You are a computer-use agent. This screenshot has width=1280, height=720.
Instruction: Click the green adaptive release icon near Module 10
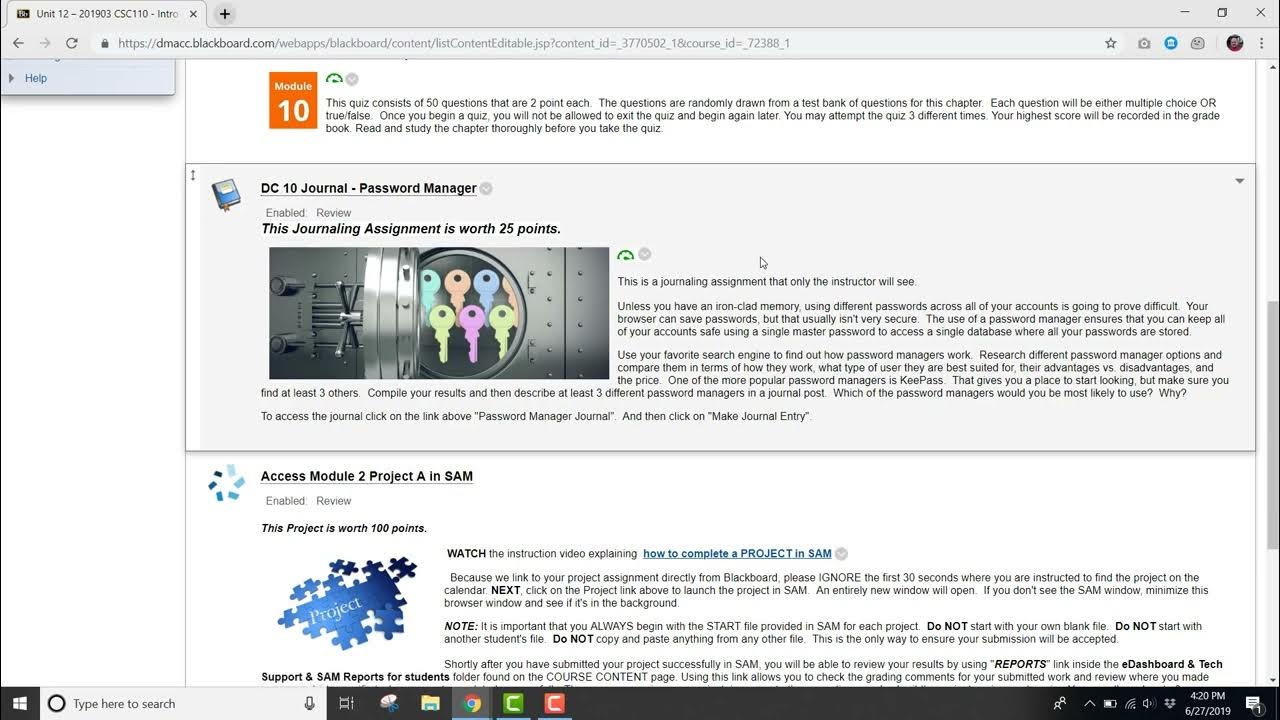pyautogui.click(x=334, y=78)
